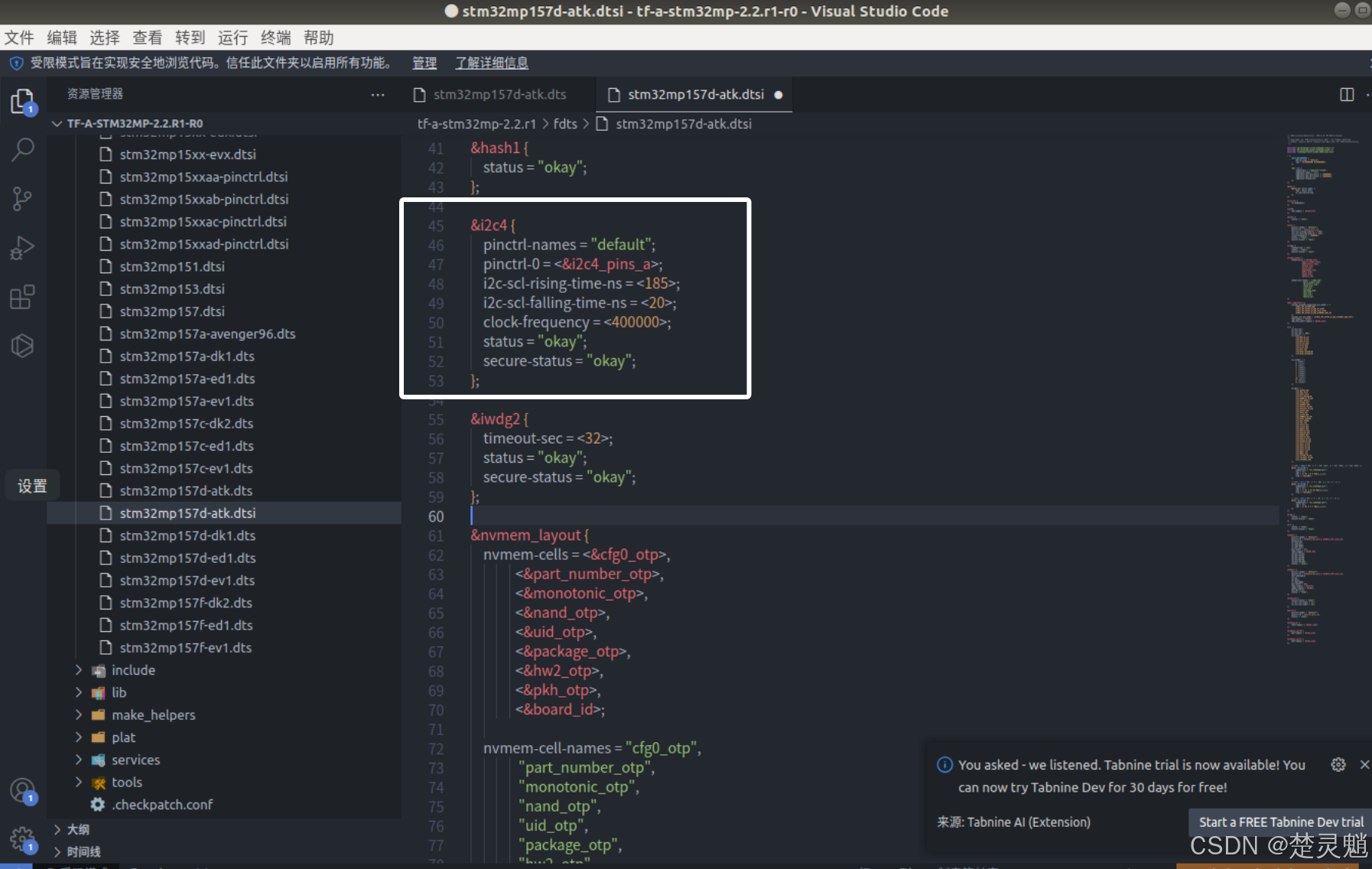Click tf-a-stm32mp-2.2.r1 breadcrumb segment
This screenshot has width=1372, height=869.
coord(476,124)
